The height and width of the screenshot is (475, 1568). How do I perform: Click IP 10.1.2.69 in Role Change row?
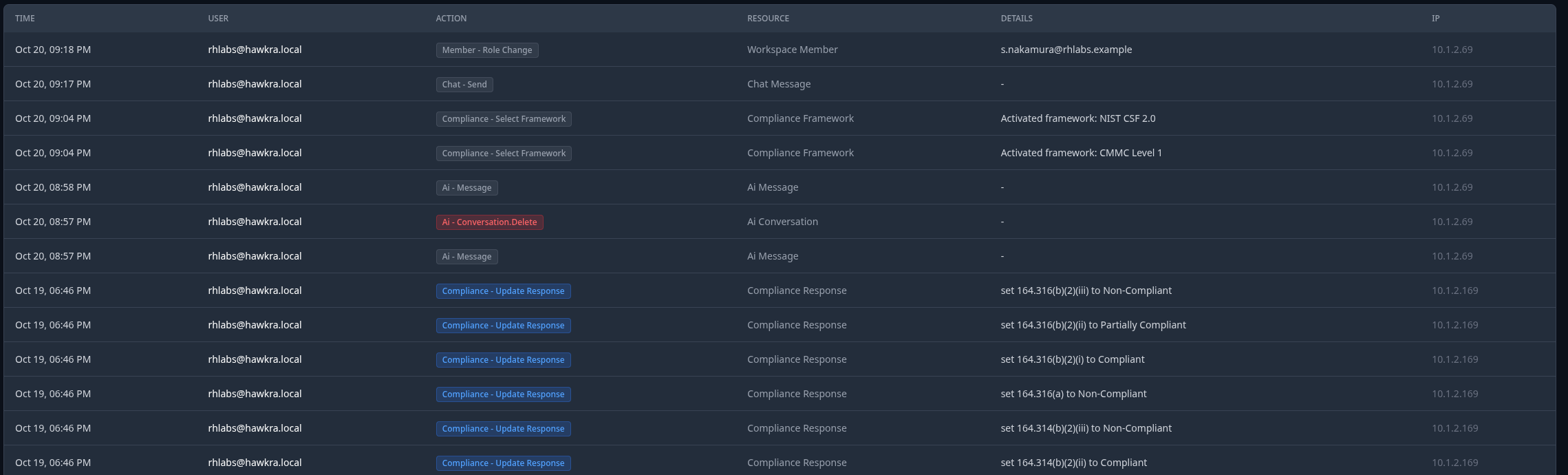pos(1452,50)
